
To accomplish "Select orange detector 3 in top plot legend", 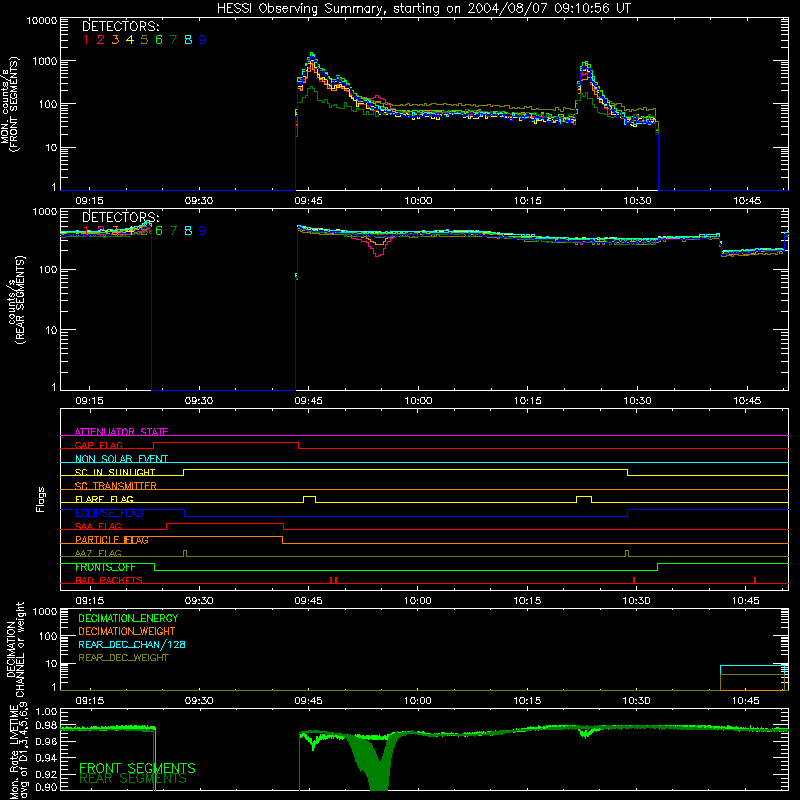I will pyautogui.click(x=115, y=40).
